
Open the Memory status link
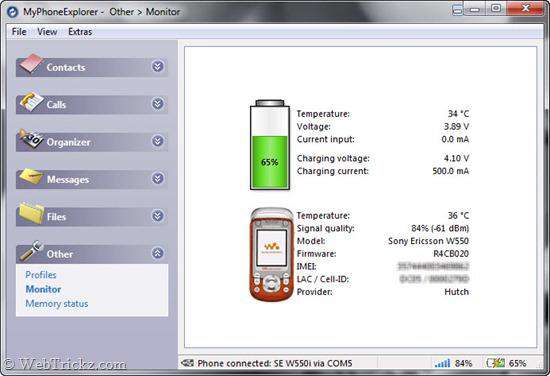click(56, 304)
